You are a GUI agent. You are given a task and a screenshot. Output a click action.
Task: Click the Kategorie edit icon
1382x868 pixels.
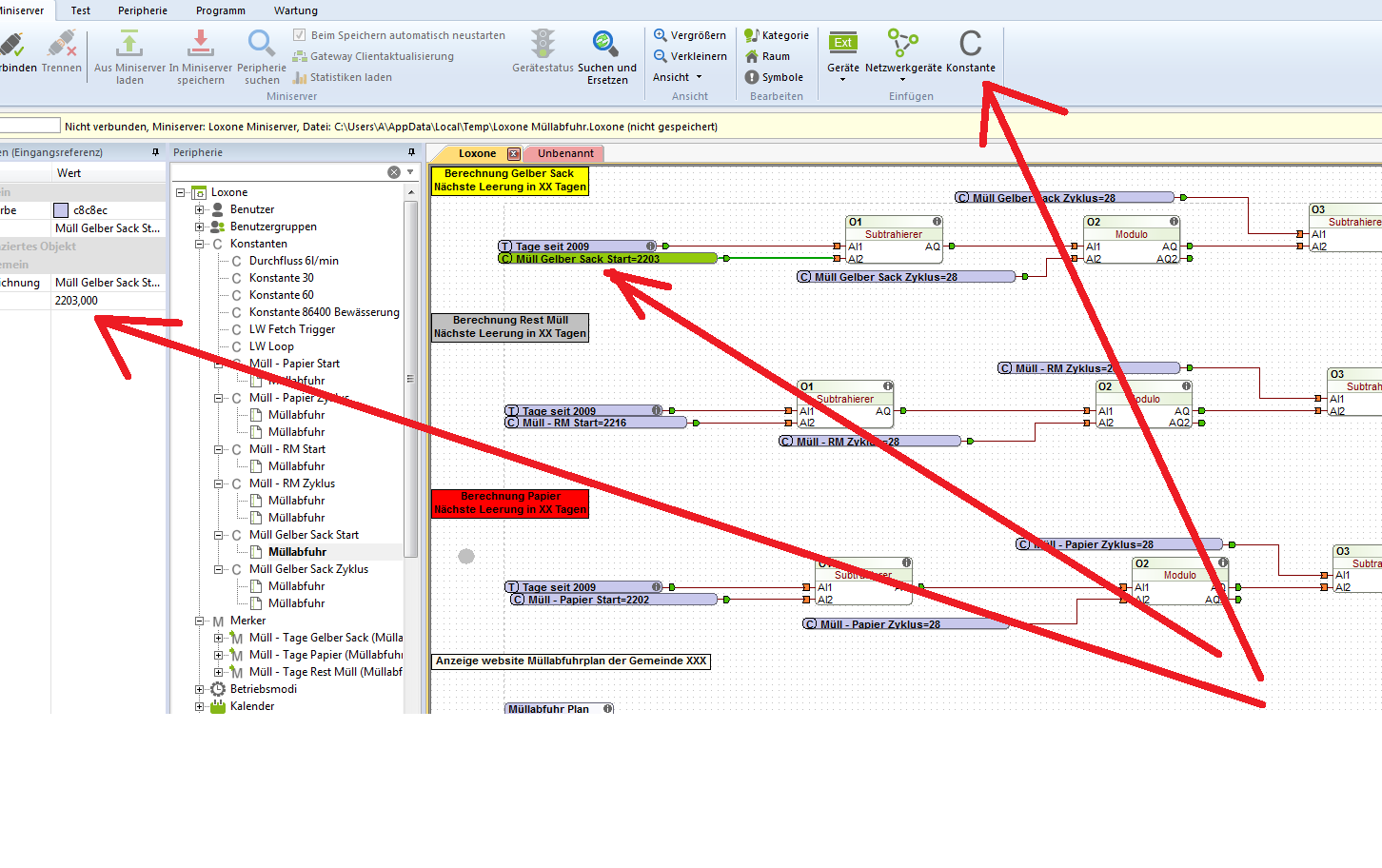pos(752,35)
